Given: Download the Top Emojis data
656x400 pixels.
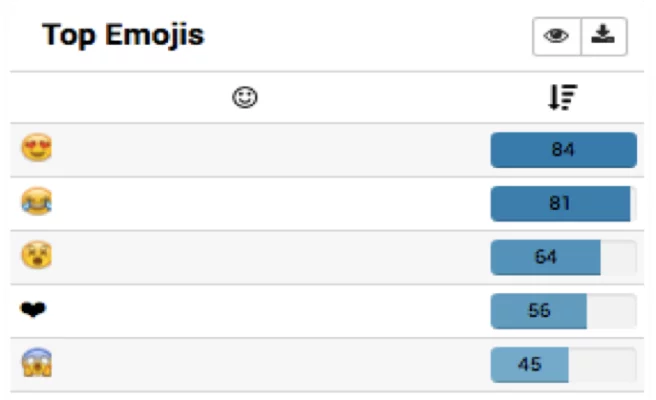Looking at the screenshot, I should click(x=602, y=37).
